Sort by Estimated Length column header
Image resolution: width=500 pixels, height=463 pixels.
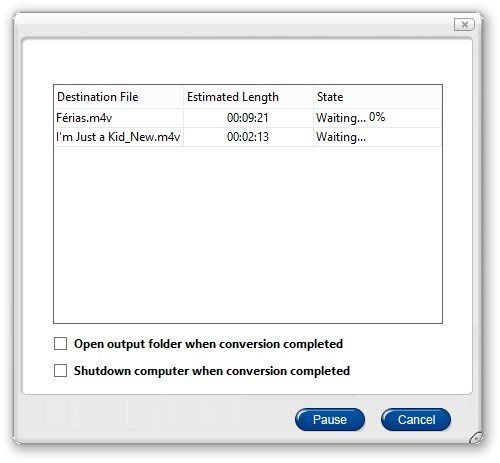click(x=248, y=97)
